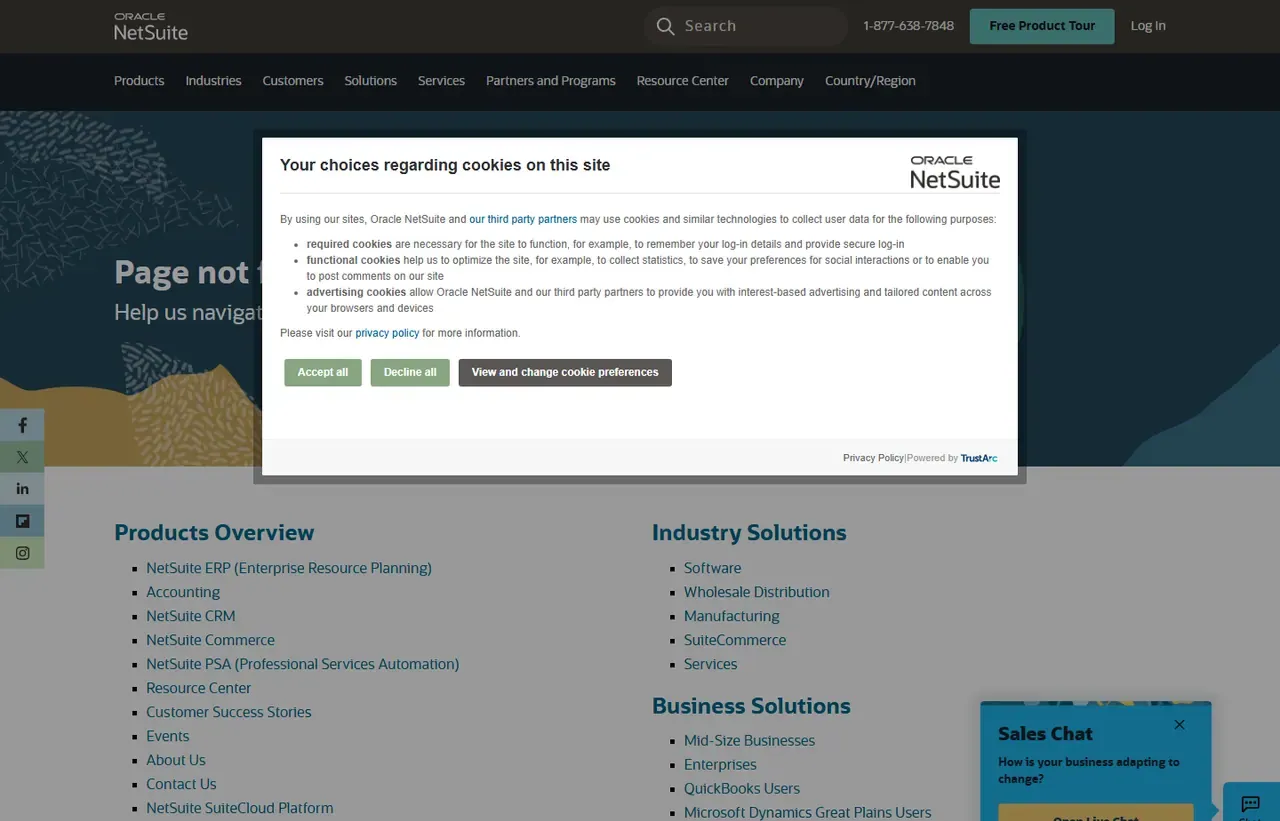Open the Software industry link
Image resolution: width=1280 pixels, height=821 pixels.
click(x=713, y=568)
